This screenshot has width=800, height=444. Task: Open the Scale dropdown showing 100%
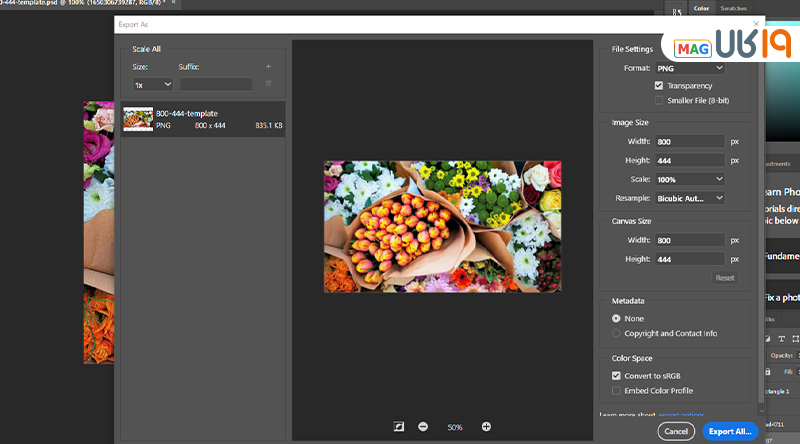click(690, 179)
